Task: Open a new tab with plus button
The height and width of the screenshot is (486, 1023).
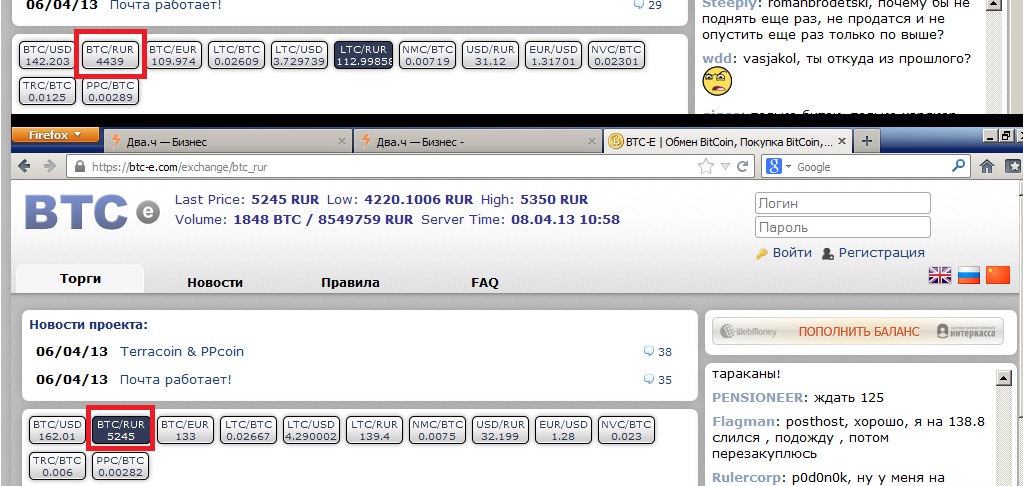Action: coord(866,141)
